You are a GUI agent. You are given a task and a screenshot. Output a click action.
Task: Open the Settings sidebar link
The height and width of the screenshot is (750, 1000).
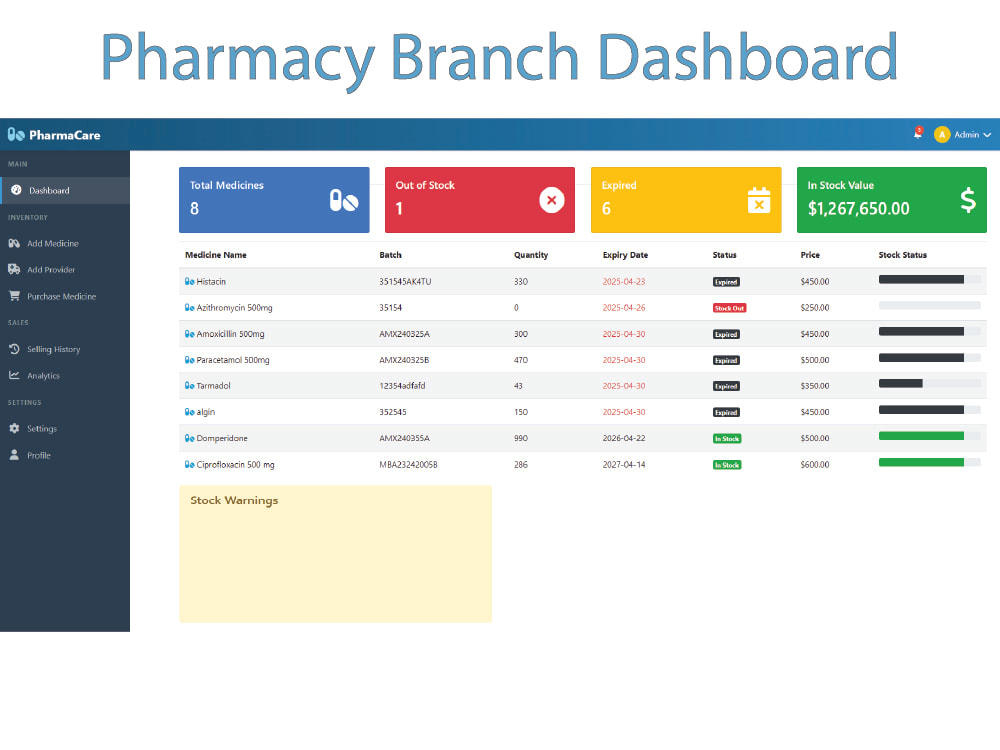[65, 429]
